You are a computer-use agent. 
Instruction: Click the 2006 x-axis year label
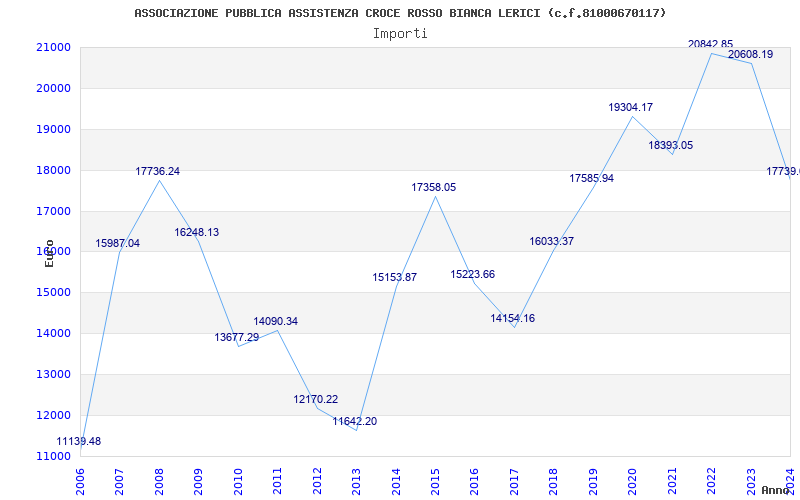(x=80, y=481)
